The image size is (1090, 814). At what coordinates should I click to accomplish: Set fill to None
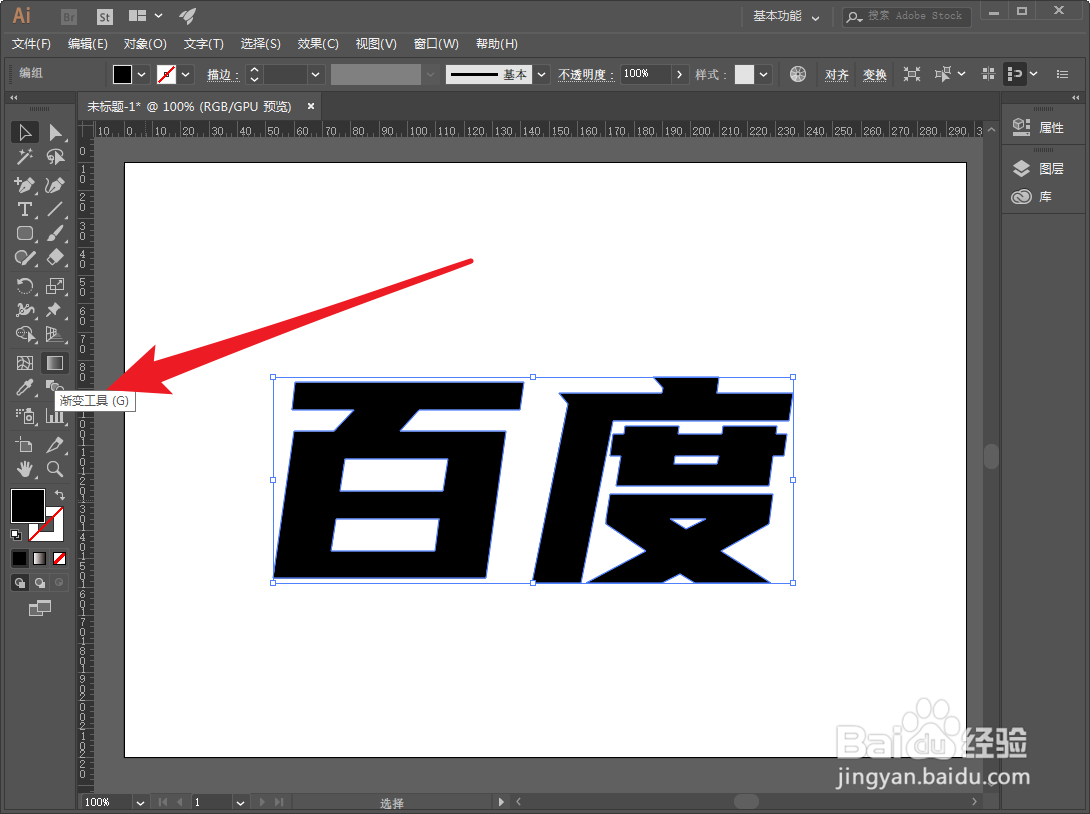pos(60,558)
